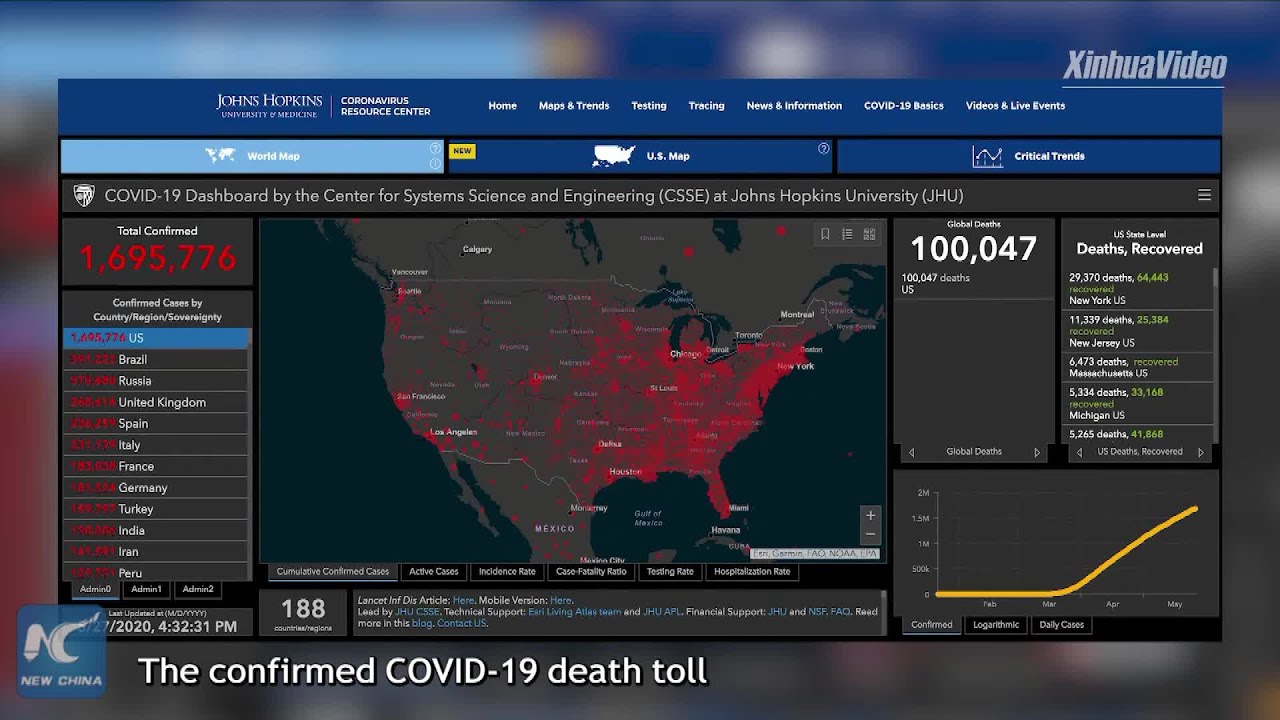Viewport: 1280px width, 720px height.
Task: Click the help icon on U.S. Map tab
Action: [x=824, y=148]
